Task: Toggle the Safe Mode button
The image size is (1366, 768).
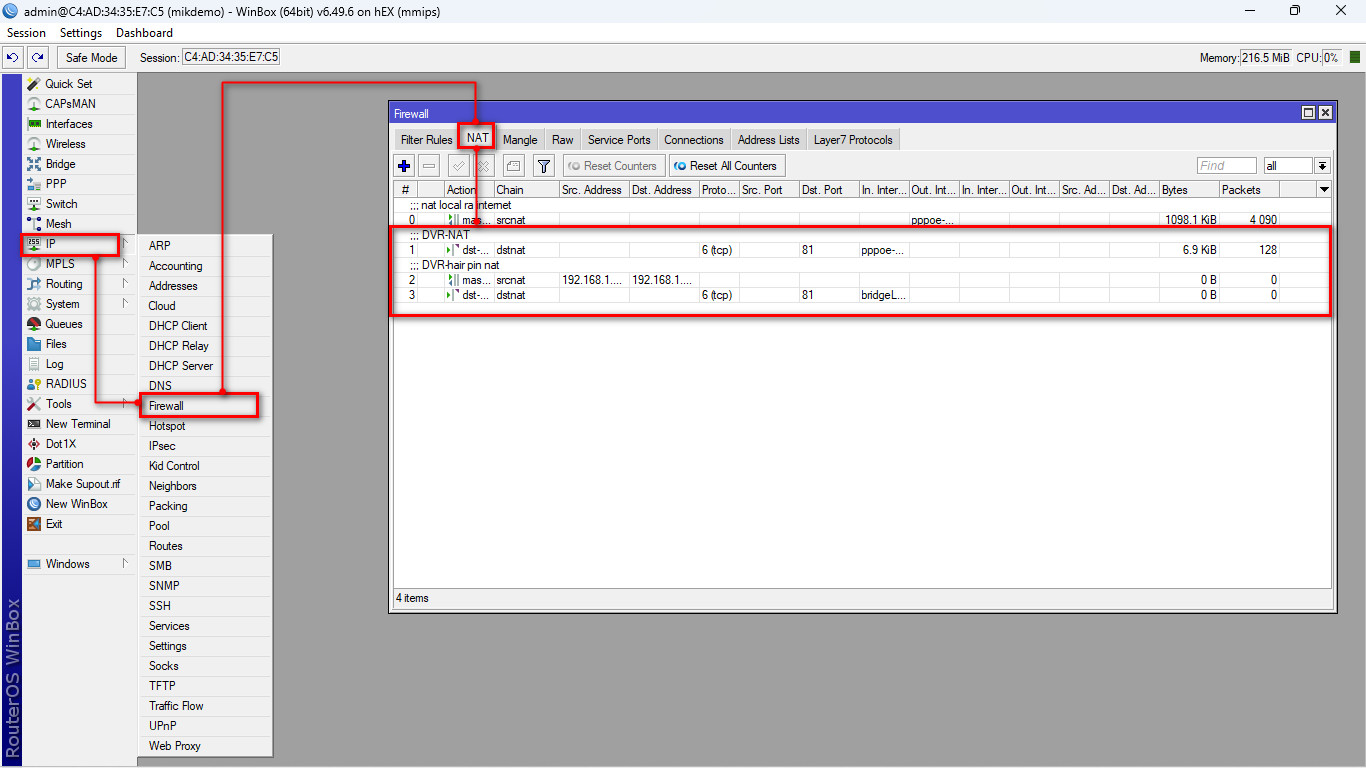Action: pos(92,58)
